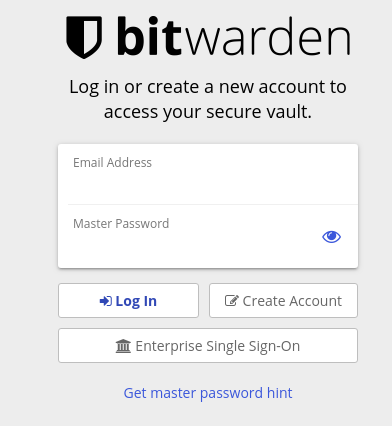Screen dimensions: 392x426
Task: Click the "Account" word in Create Account button
Action: click(x=315, y=301)
